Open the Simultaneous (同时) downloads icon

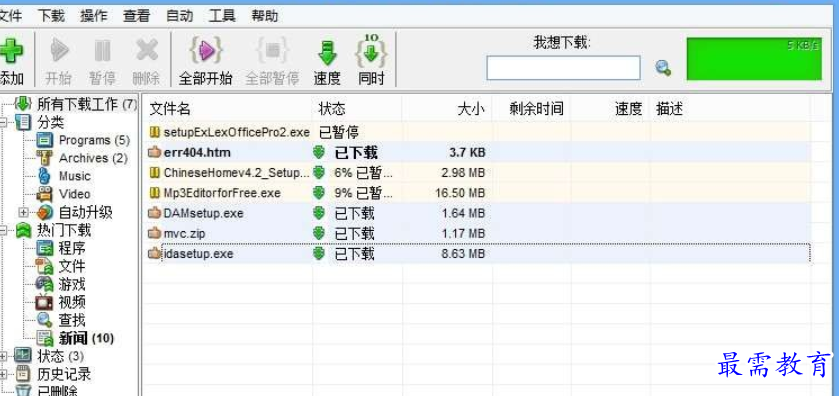[x=371, y=51]
